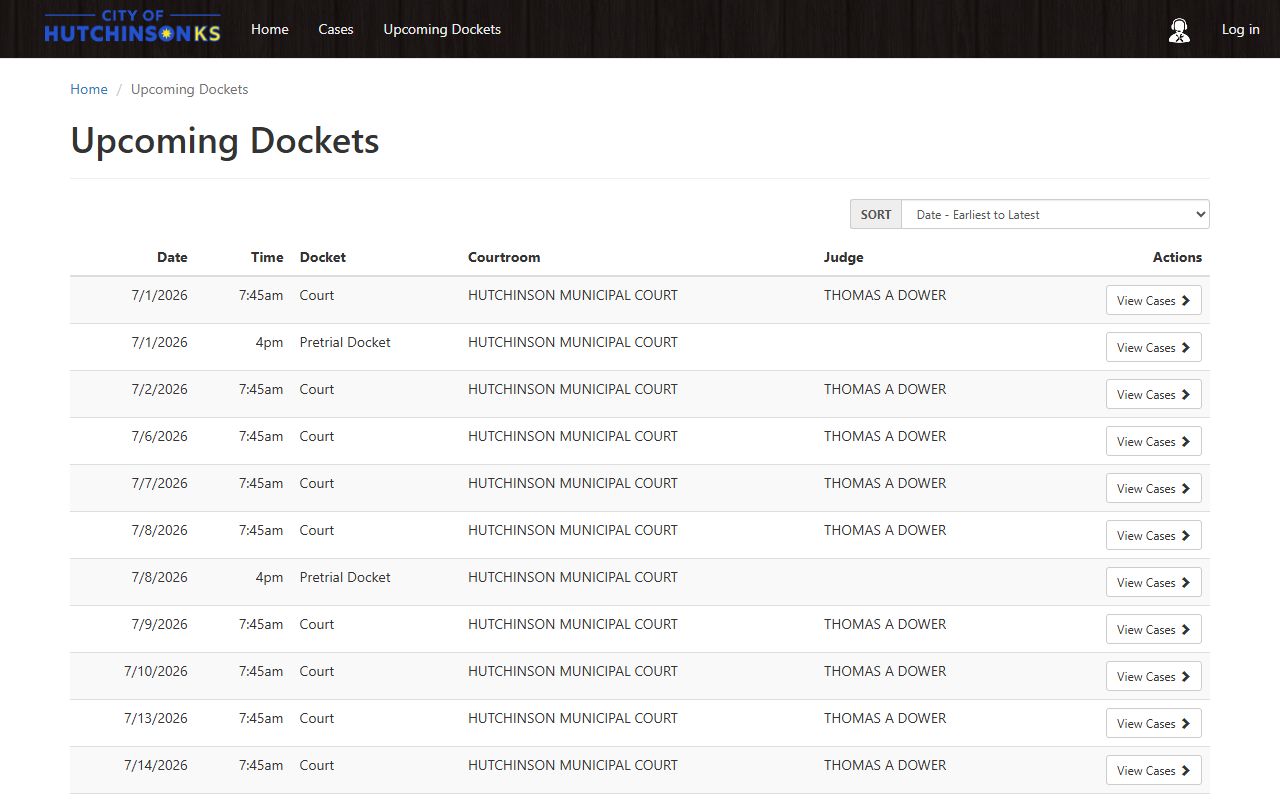View cases for 7/1/2026 4pm Pretrial Docket

[x=1153, y=347]
